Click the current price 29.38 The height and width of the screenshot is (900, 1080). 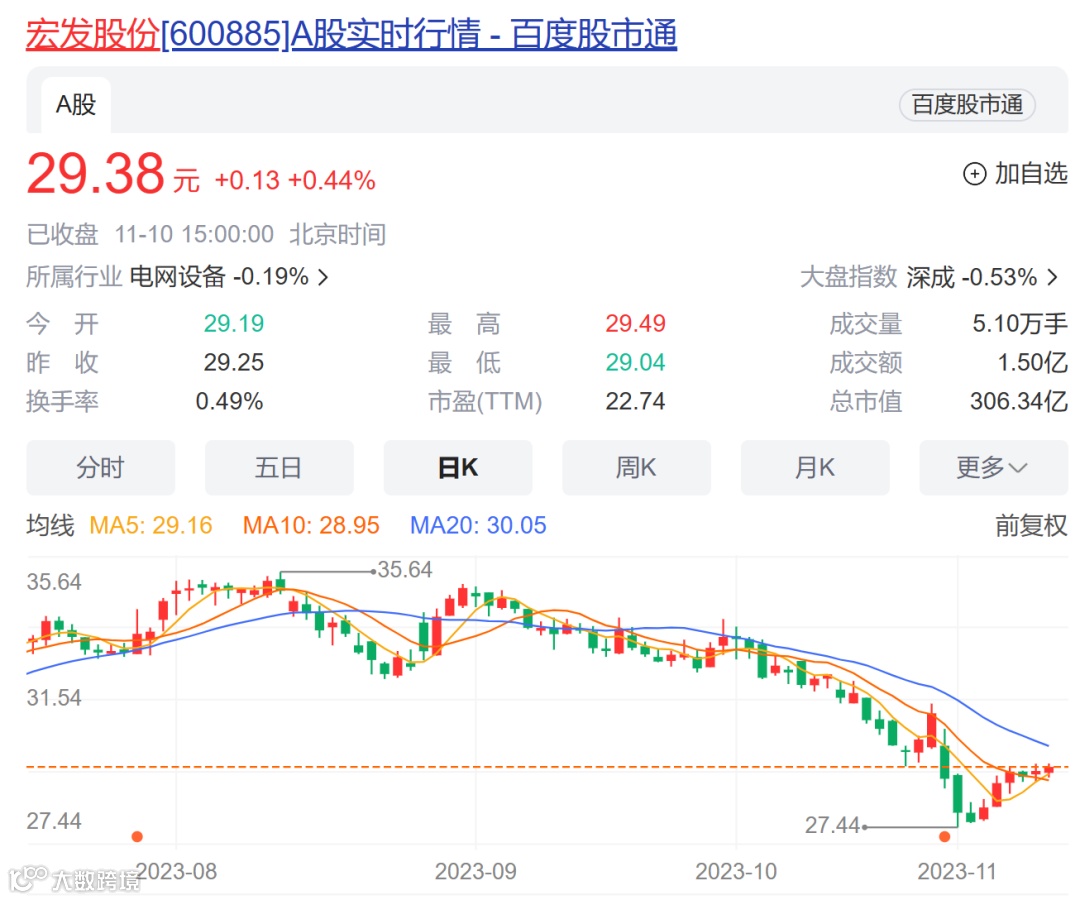[96, 174]
